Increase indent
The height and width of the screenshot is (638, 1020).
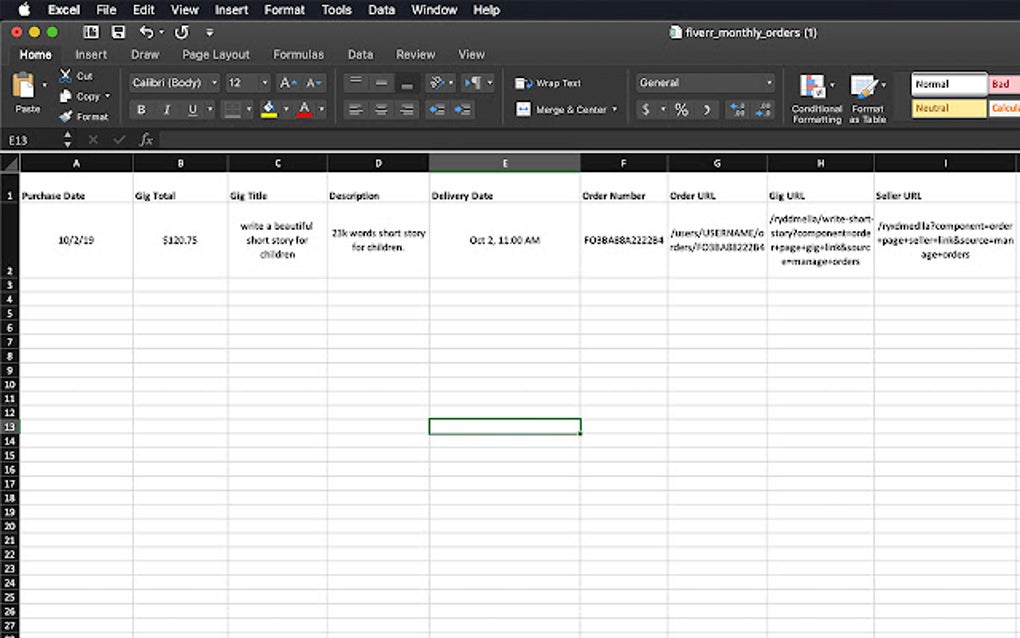tap(463, 109)
